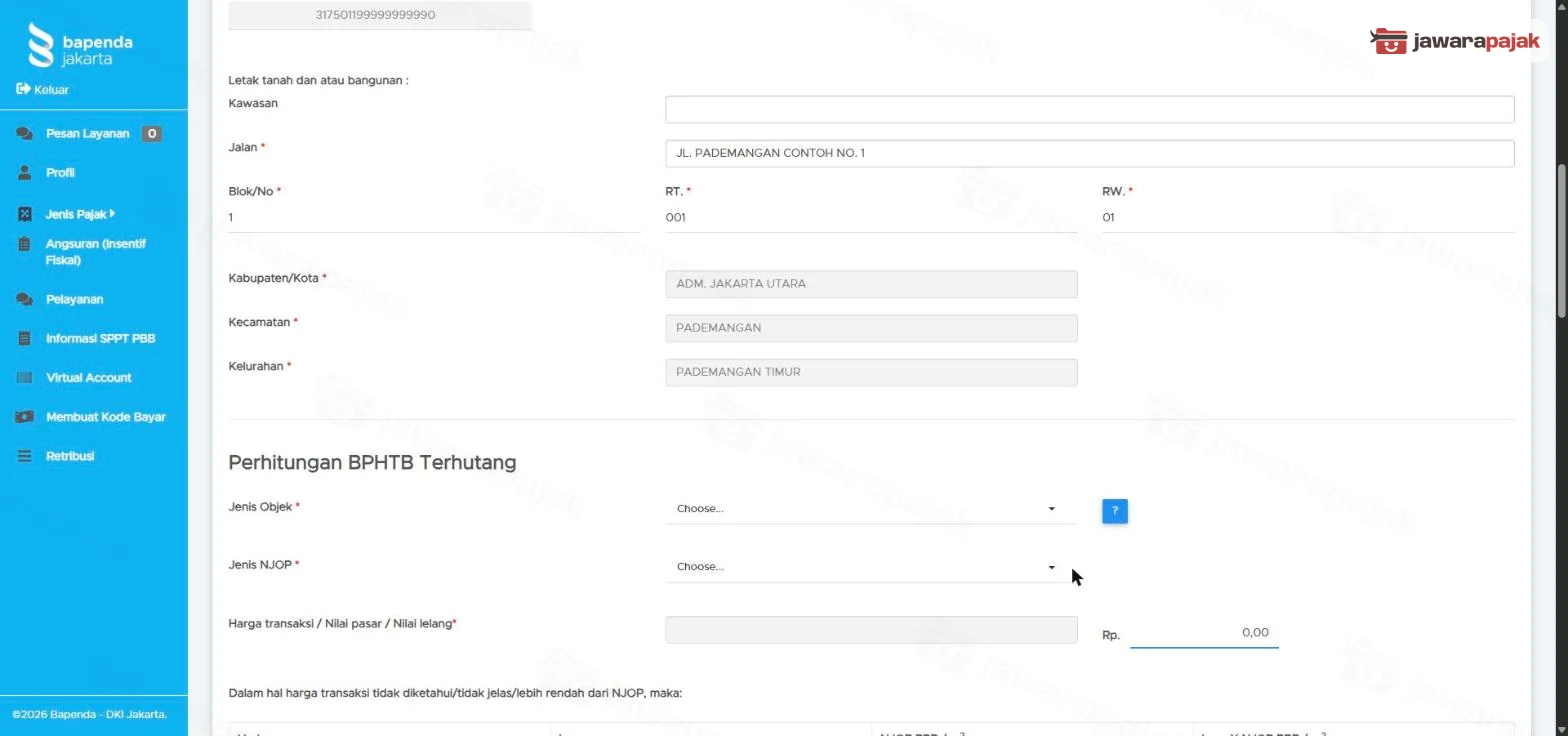
Task: Click the Membuat Kode Bayar money icon
Action: click(x=24, y=417)
